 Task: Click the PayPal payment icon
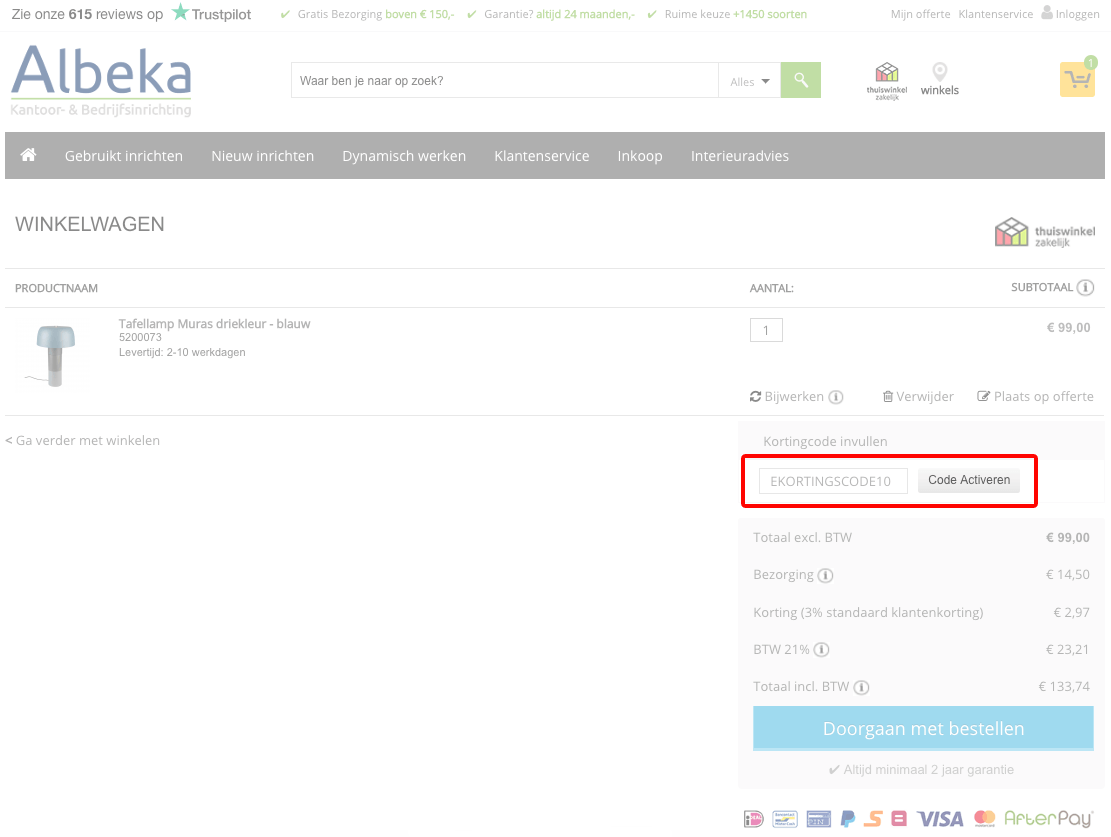coord(847,819)
